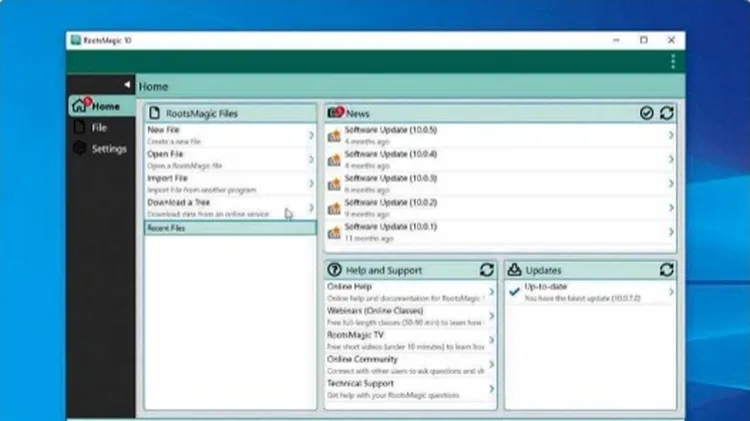The height and width of the screenshot is (421, 750).
Task: Click the Home house icon in sidebar
Action: [x=79, y=106]
